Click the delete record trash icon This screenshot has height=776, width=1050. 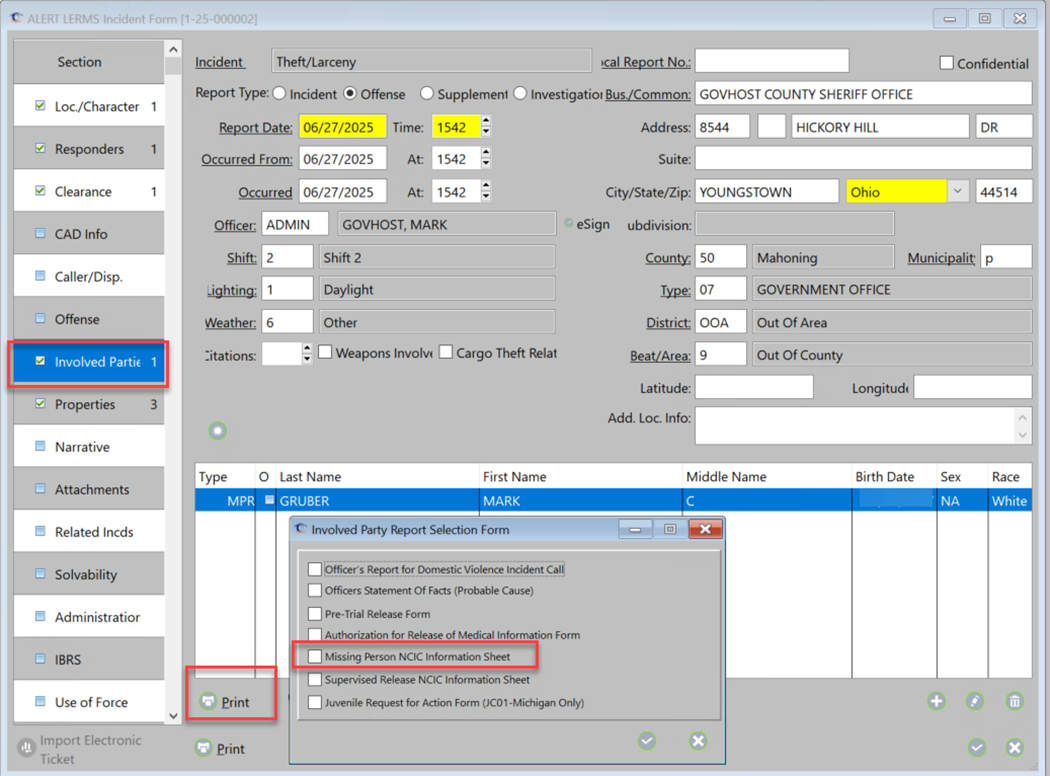click(1014, 702)
